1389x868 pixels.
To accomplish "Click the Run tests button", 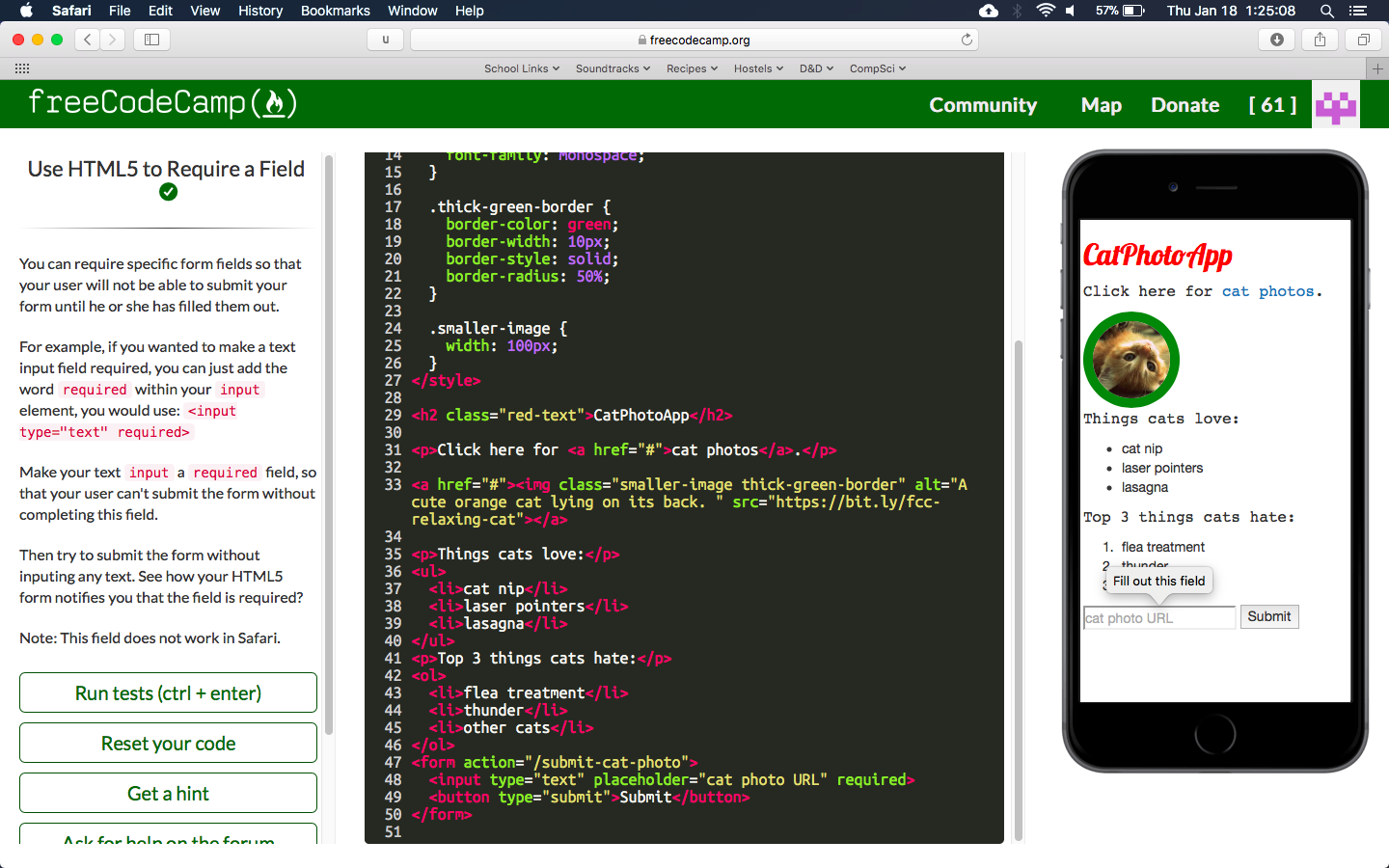I will (x=168, y=692).
